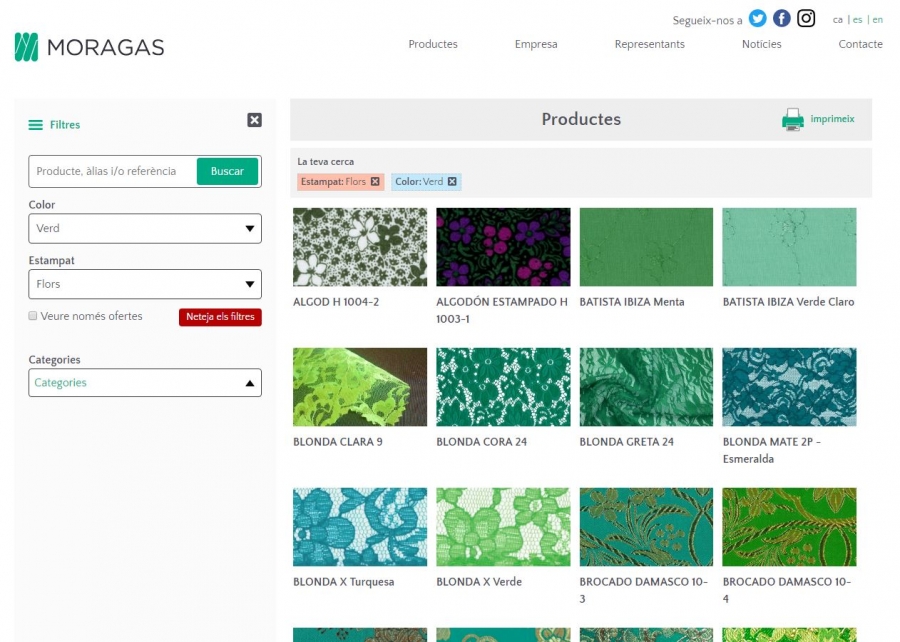Go to Notícies page
This screenshot has height=642, width=900.
pyautogui.click(x=762, y=44)
